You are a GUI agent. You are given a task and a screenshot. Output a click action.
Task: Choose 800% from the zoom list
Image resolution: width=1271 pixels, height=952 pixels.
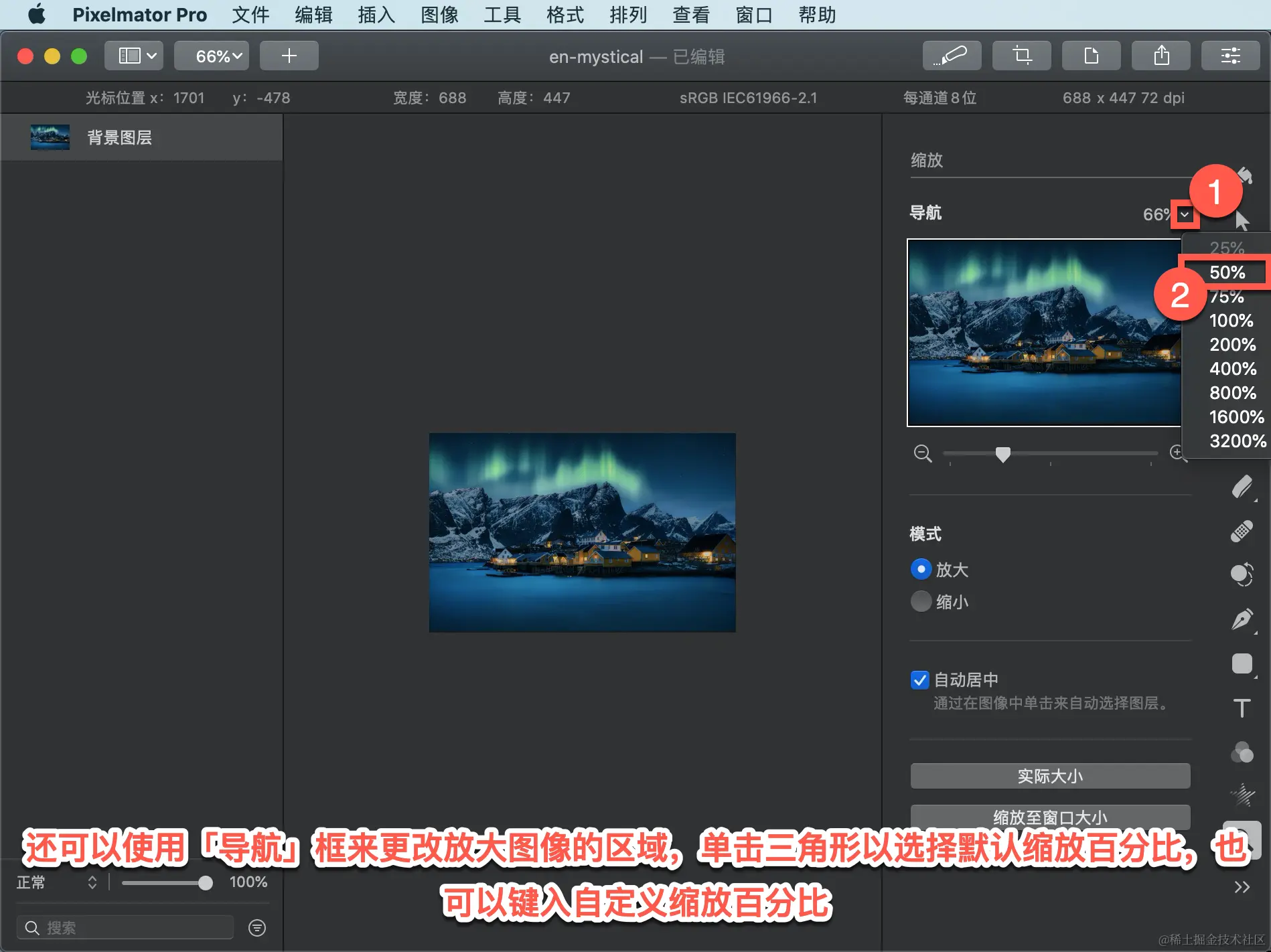(1232, 393)
